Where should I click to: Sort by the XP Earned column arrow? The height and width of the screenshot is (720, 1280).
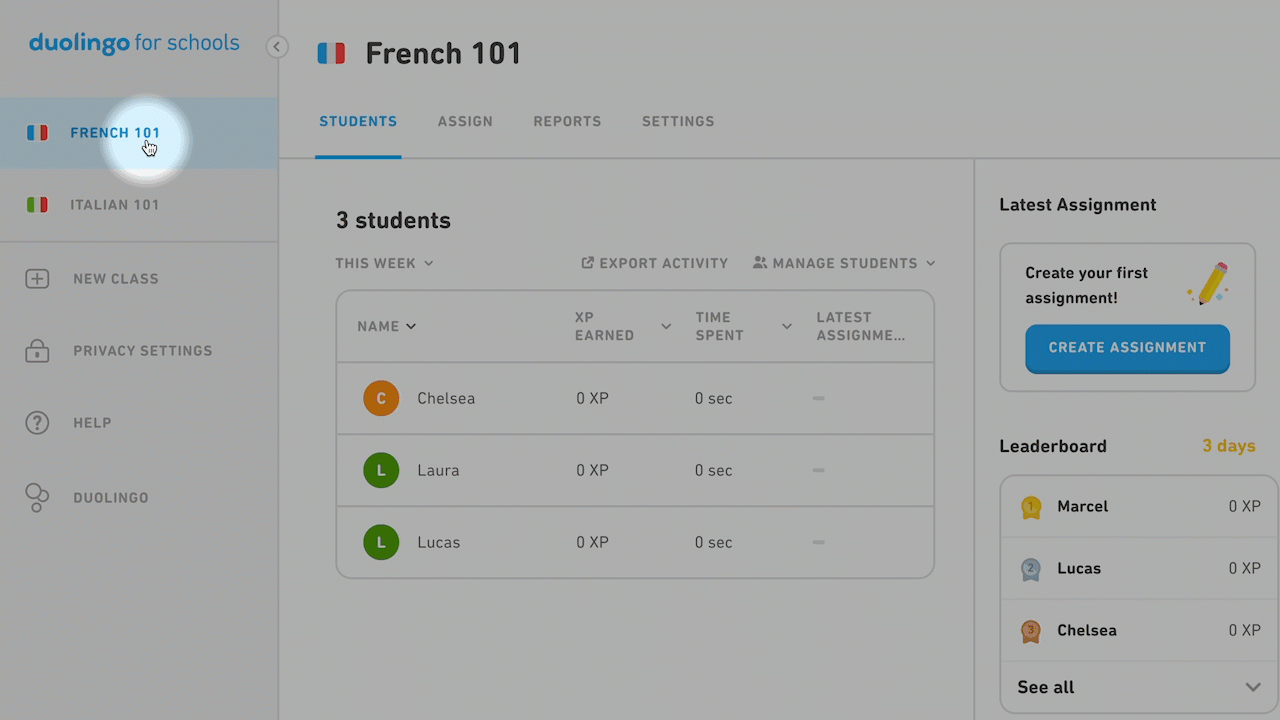(666, 327)
